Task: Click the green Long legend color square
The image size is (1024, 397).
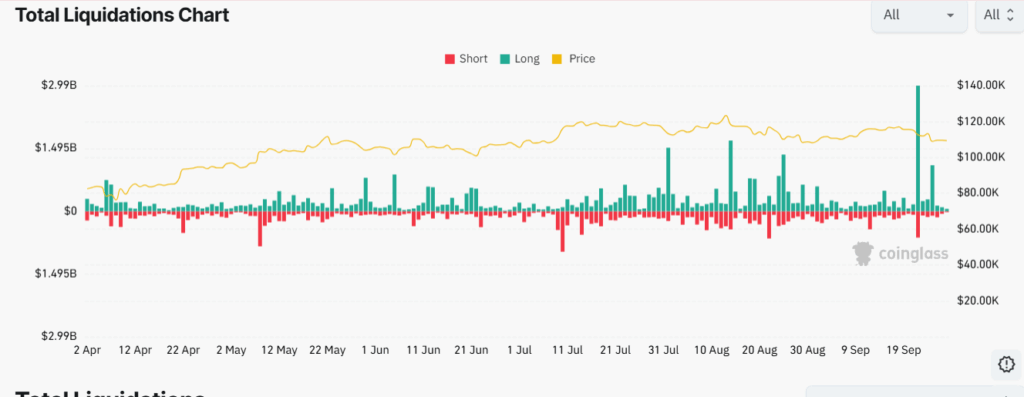Action: (x=505, y=59)
